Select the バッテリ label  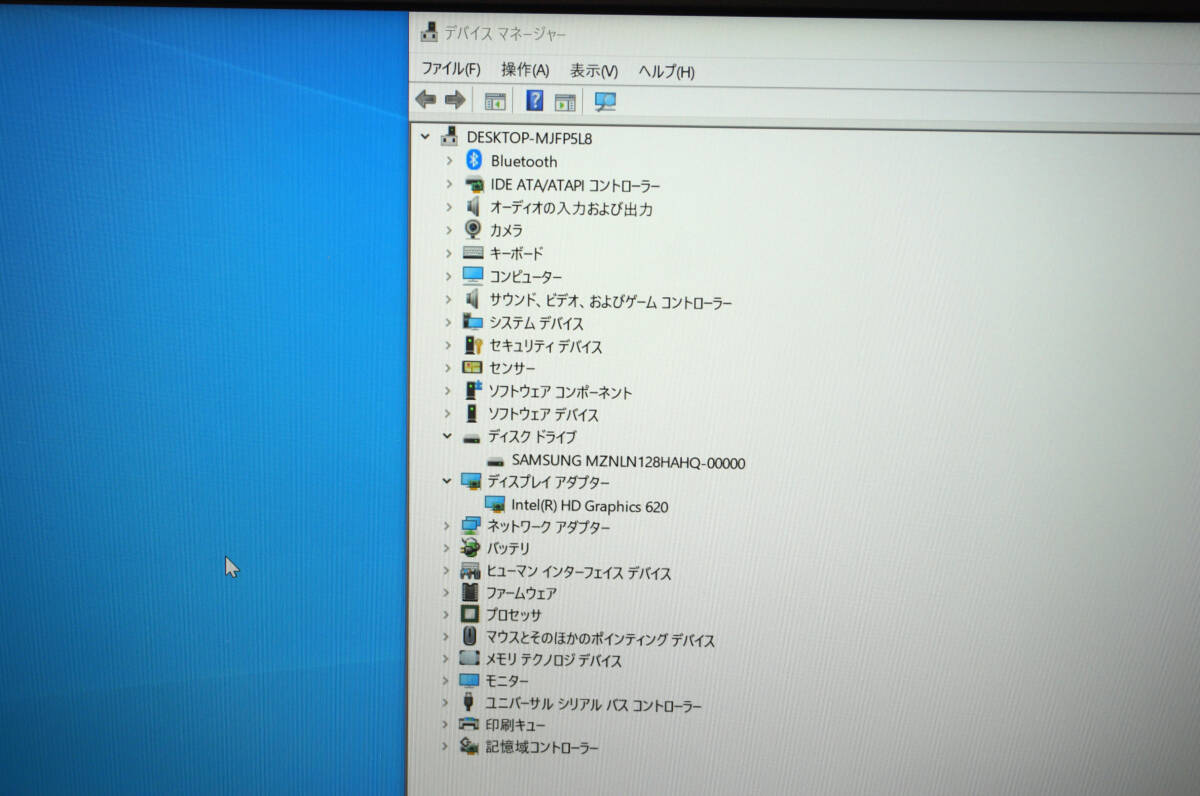[x=508, y=549]
